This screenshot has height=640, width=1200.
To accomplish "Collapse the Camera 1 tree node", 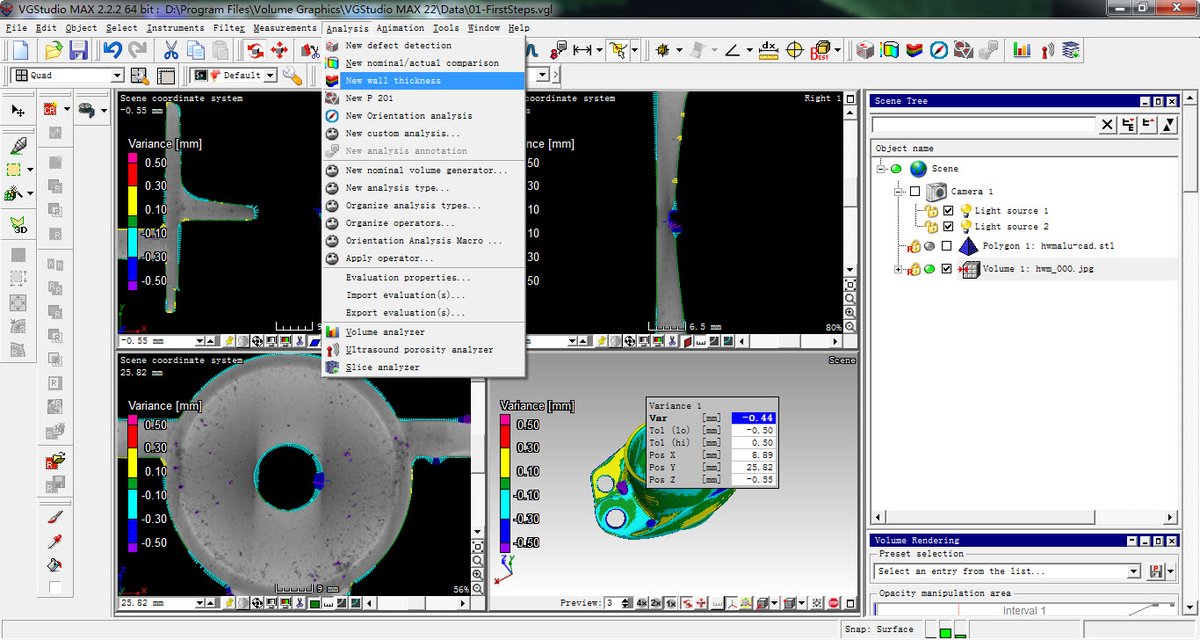I will tap(899, 191).
